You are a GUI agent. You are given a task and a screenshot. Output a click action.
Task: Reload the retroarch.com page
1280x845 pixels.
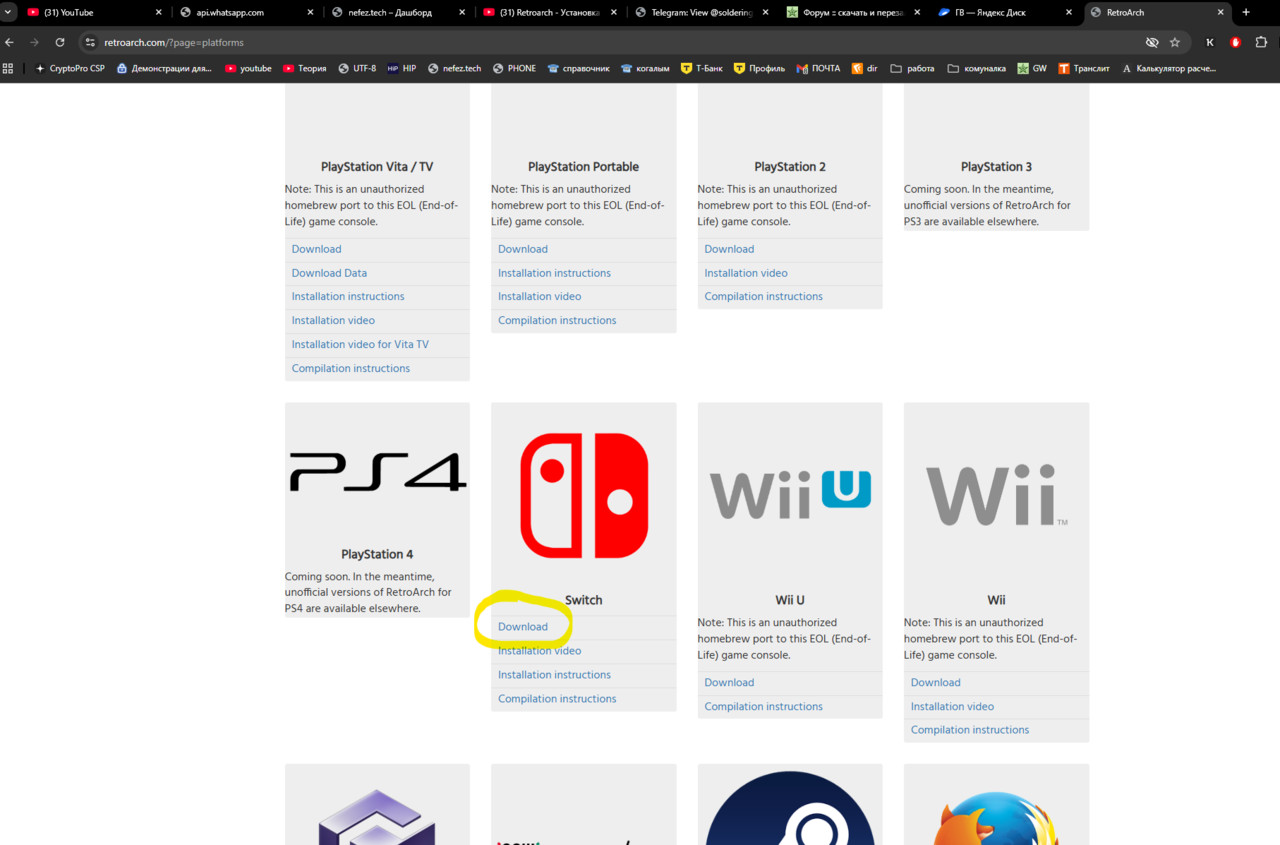coord(60,43)
